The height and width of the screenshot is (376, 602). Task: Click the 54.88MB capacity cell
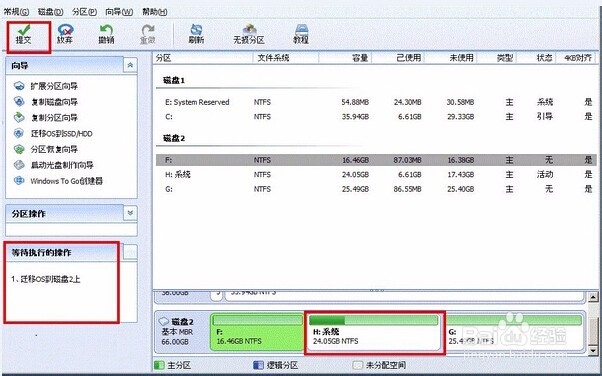point(355,102)
